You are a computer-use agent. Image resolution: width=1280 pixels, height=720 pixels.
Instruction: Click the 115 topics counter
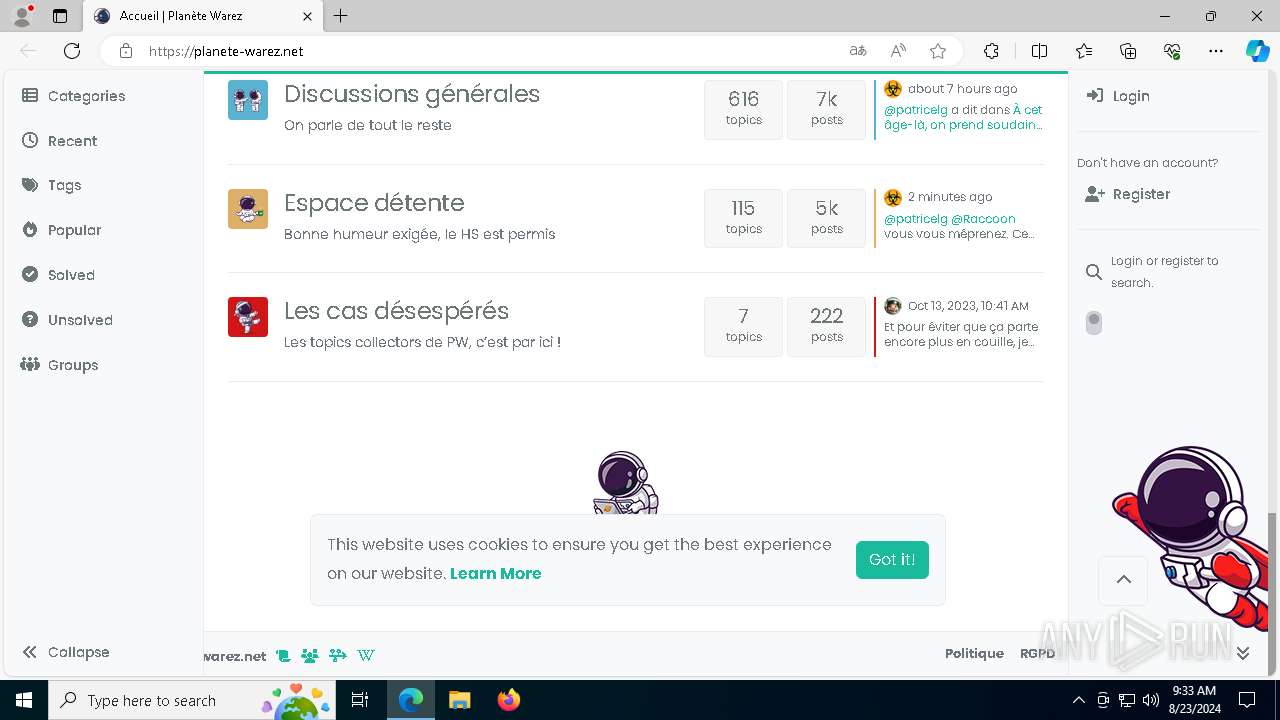point(743,218)
